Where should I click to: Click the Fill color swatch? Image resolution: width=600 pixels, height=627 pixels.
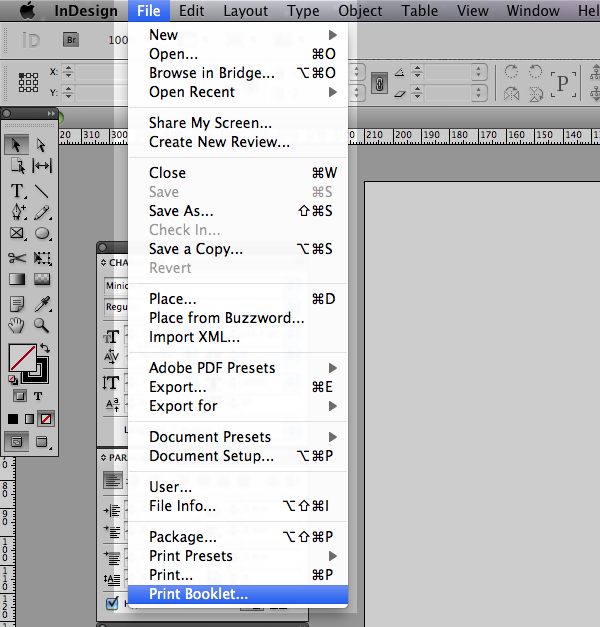coord(22,357)
